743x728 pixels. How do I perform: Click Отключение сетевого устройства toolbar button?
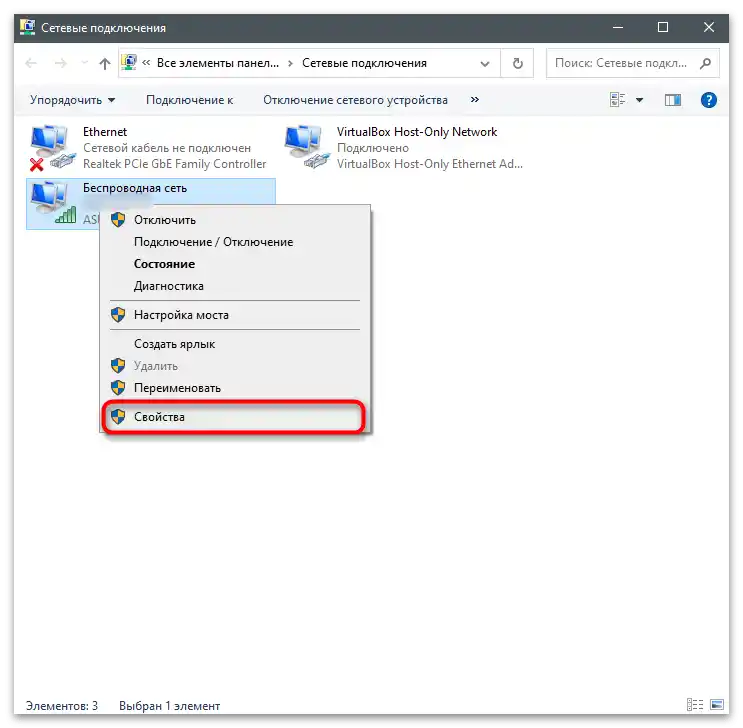coord(355,100)
